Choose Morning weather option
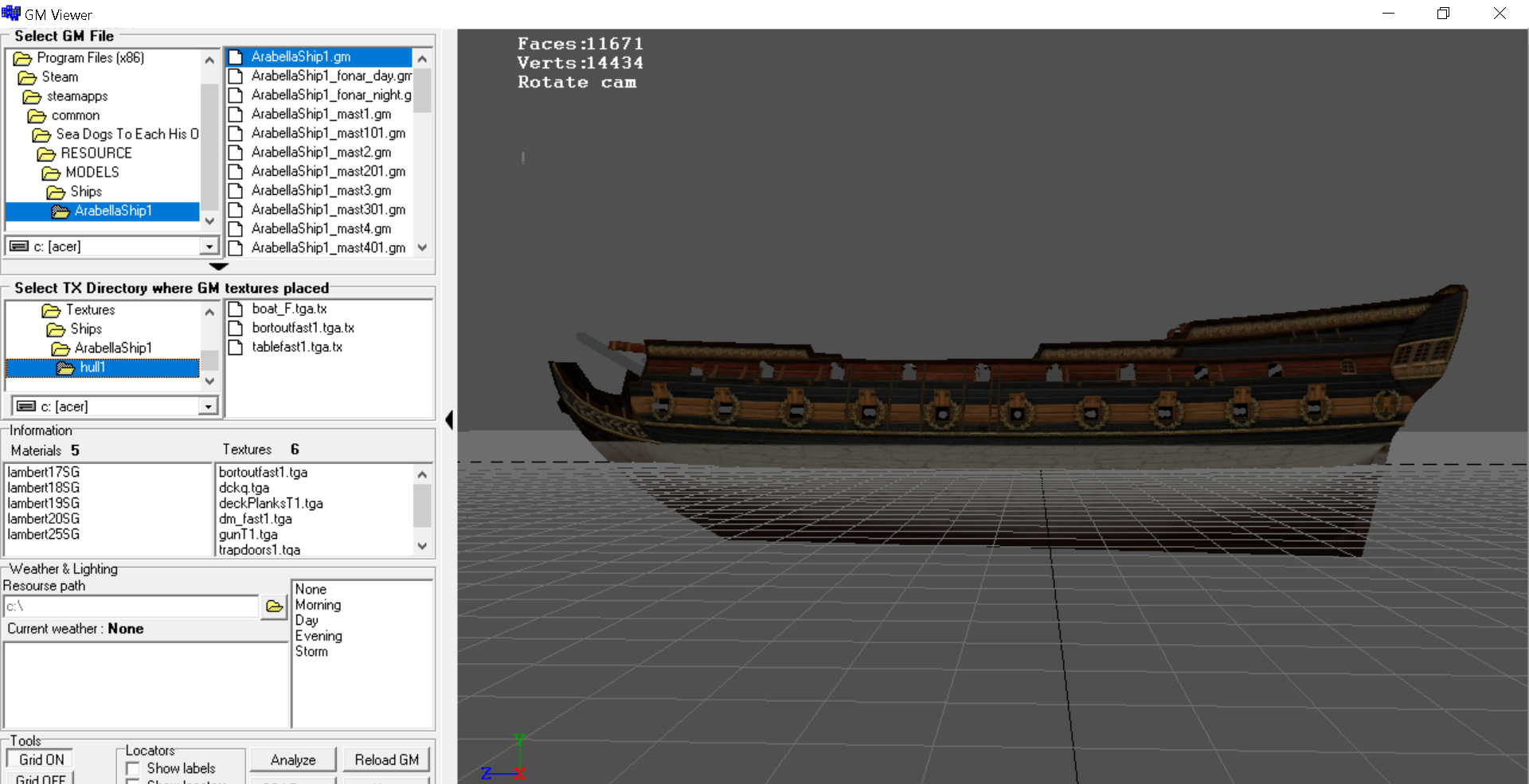Screen dimensions: 1529x784 (318, 605)
